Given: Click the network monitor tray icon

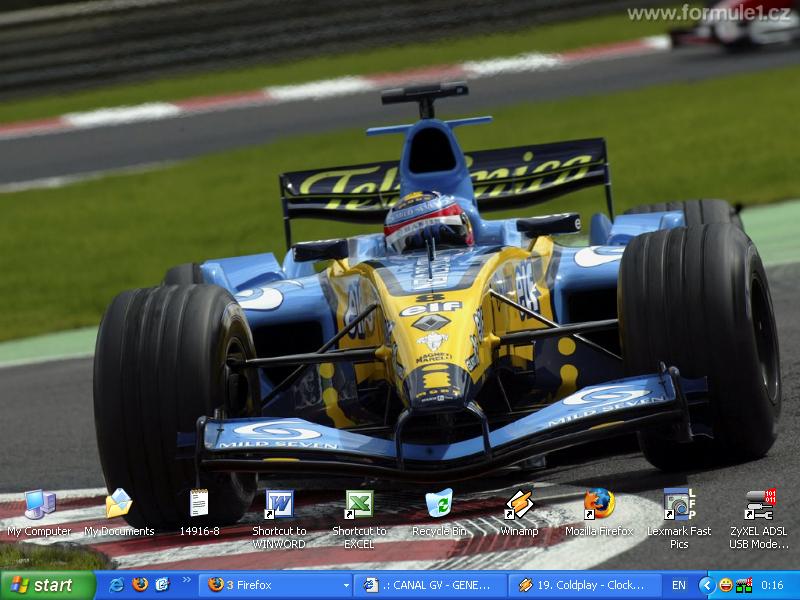Looking at the screenshot, I should click(744, 585).
